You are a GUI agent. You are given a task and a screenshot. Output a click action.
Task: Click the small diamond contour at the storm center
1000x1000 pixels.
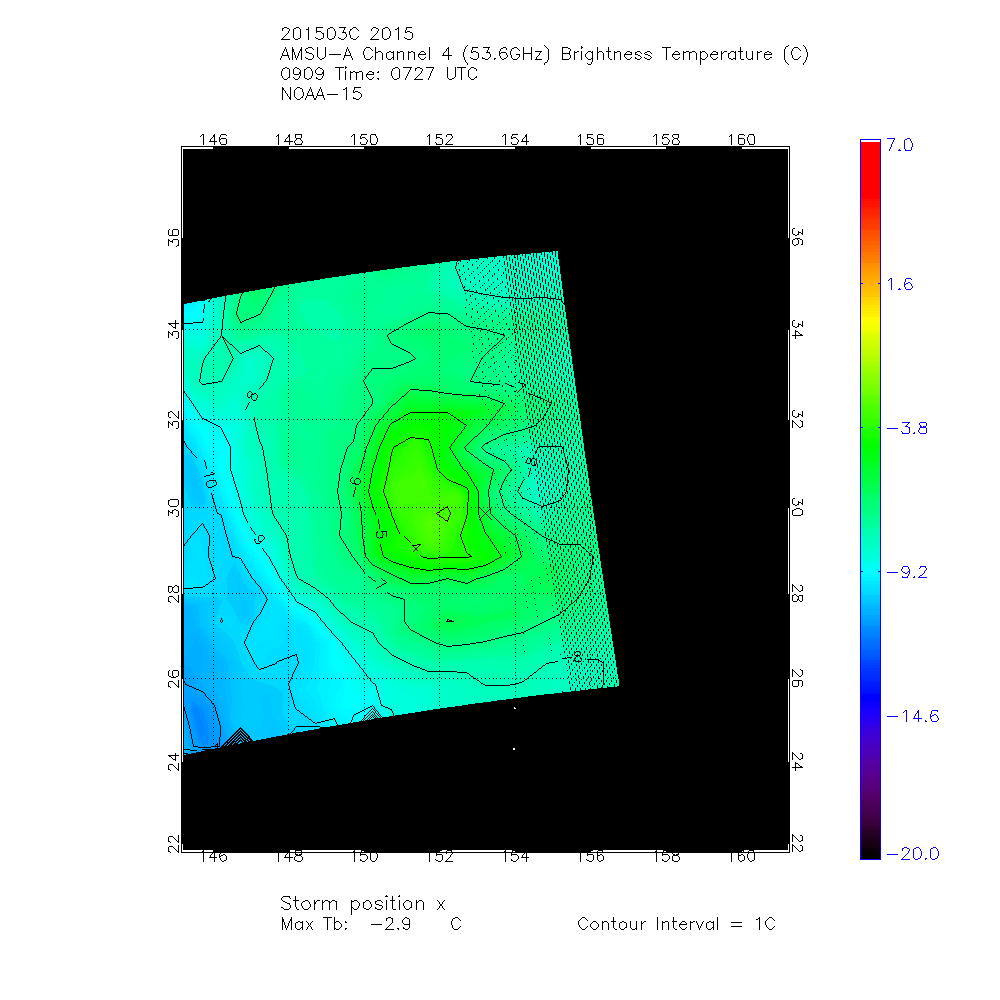(x=445, y=513)
